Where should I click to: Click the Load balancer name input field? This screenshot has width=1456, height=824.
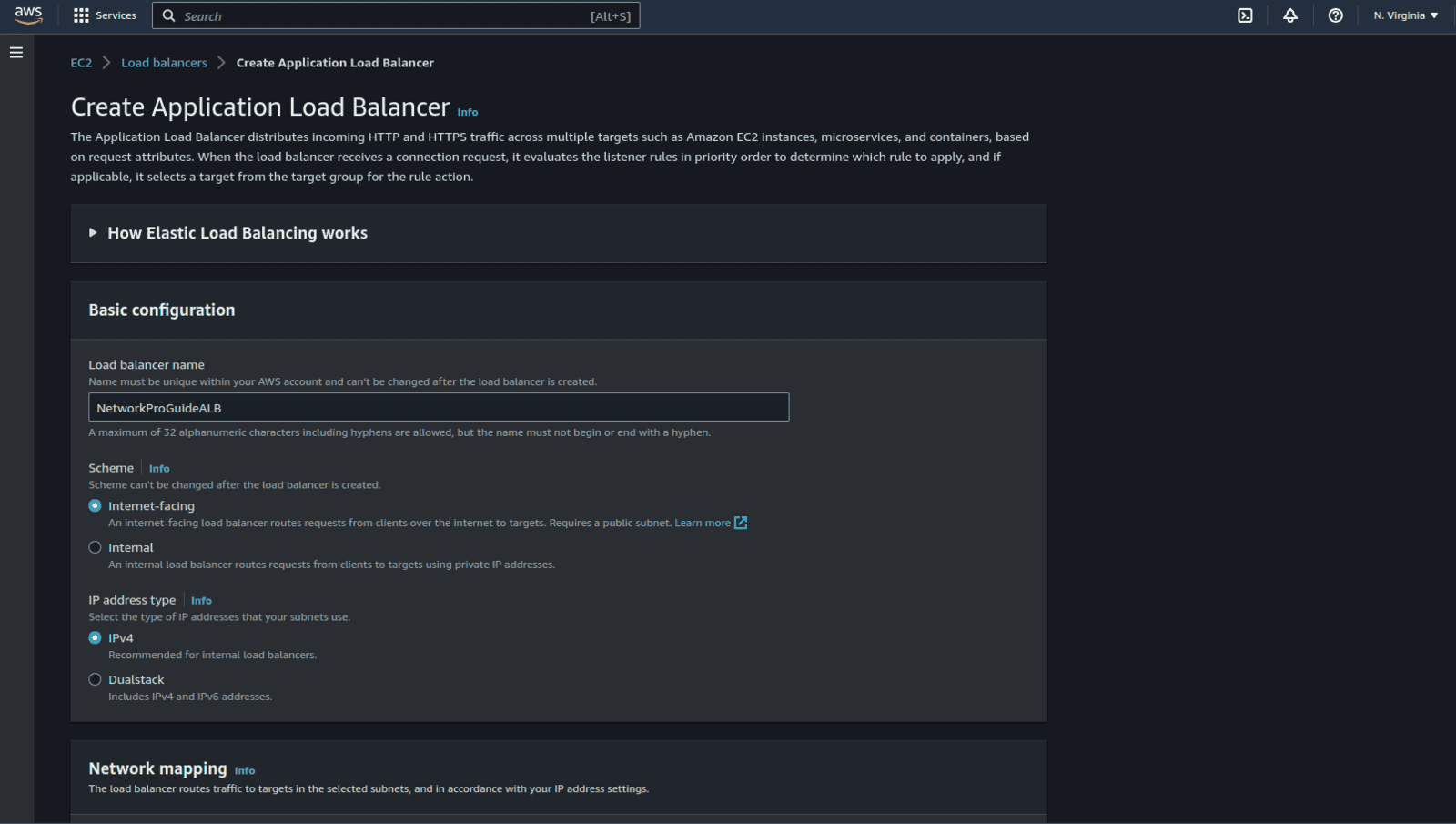pyautogui.click(x=439, y=407)
